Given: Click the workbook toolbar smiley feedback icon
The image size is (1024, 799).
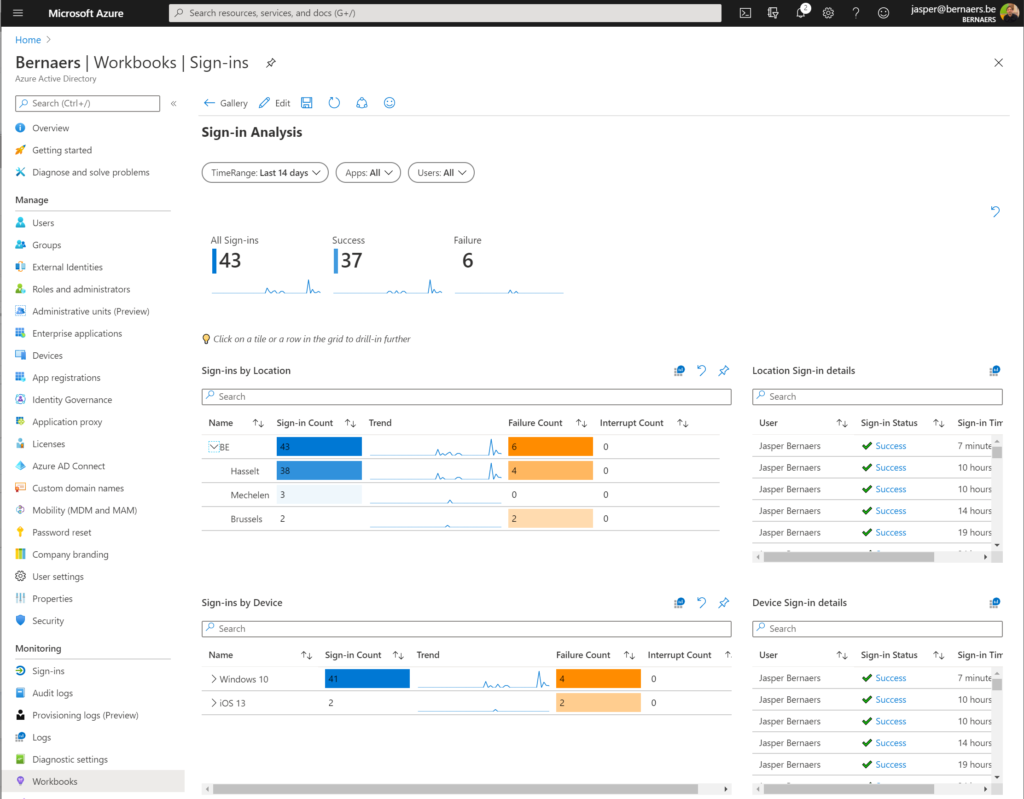Looking at the screenshot, I should click(389, 103).
